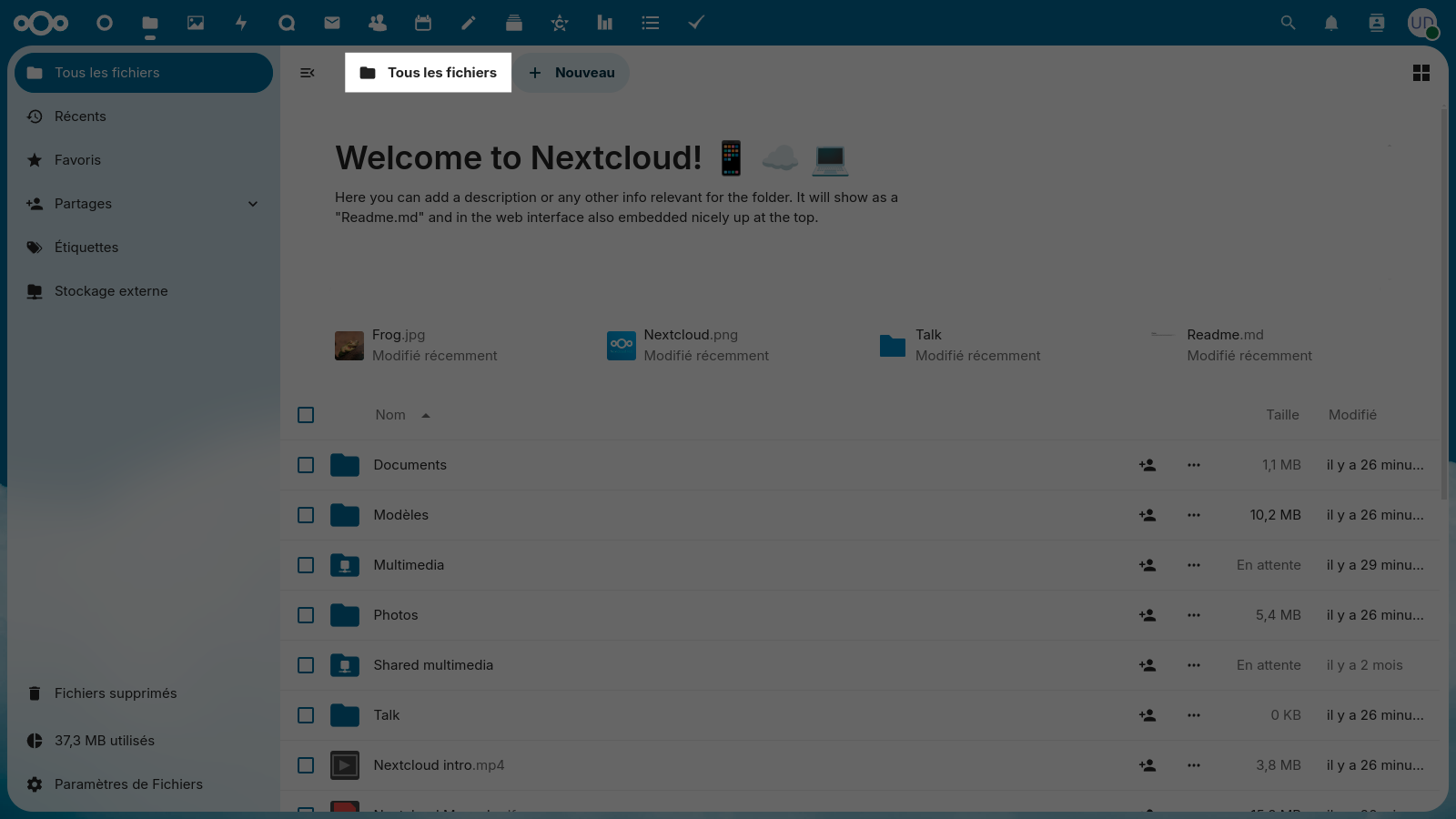This screenshot has height=819, width=1456.
Task: Open the user avatar menu
Action: point(1422,23)
